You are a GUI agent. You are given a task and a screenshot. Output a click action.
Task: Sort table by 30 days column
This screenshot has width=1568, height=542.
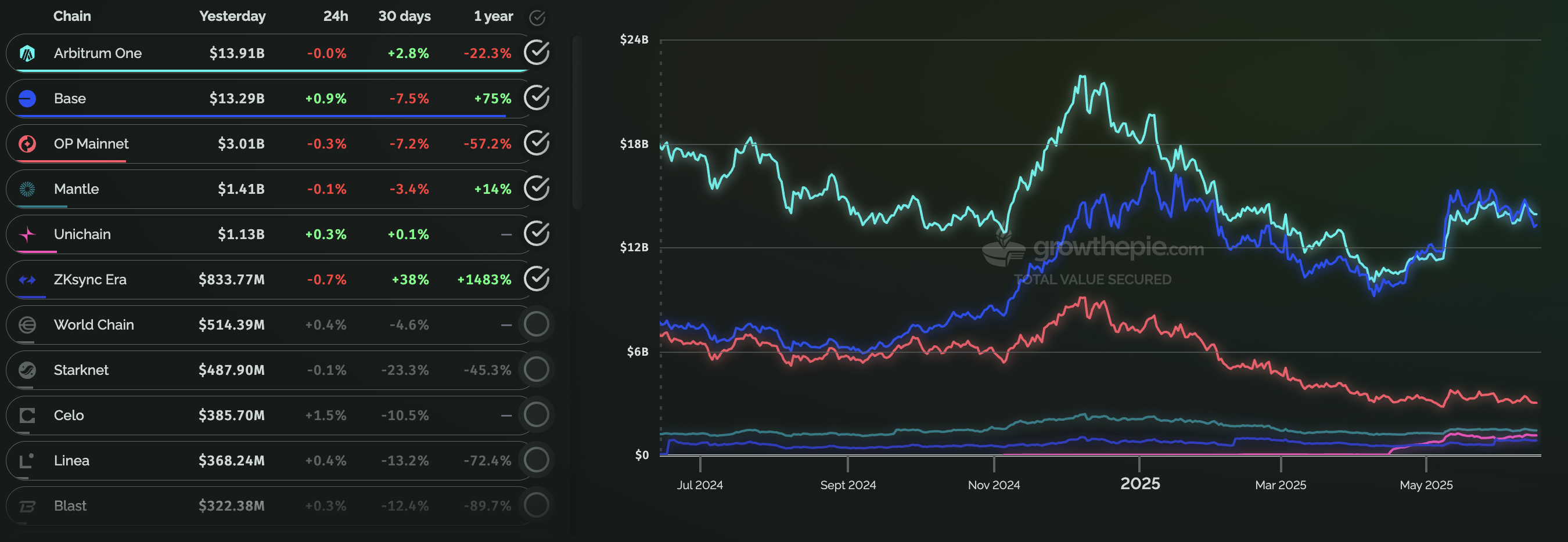(x=404, y=16)
